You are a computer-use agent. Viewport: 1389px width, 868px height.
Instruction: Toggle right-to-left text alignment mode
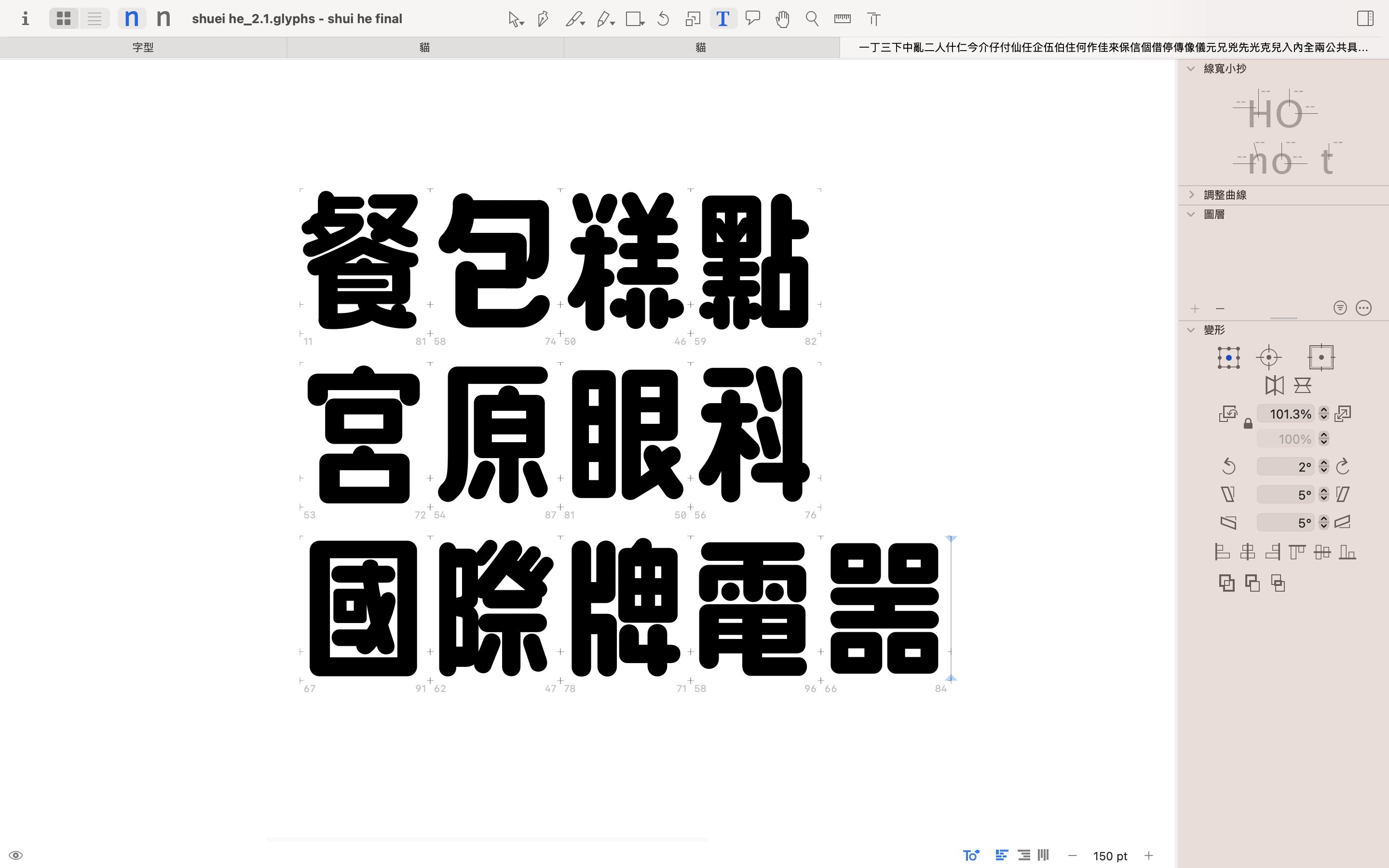pyautogui.click(x=1023, y=855)
